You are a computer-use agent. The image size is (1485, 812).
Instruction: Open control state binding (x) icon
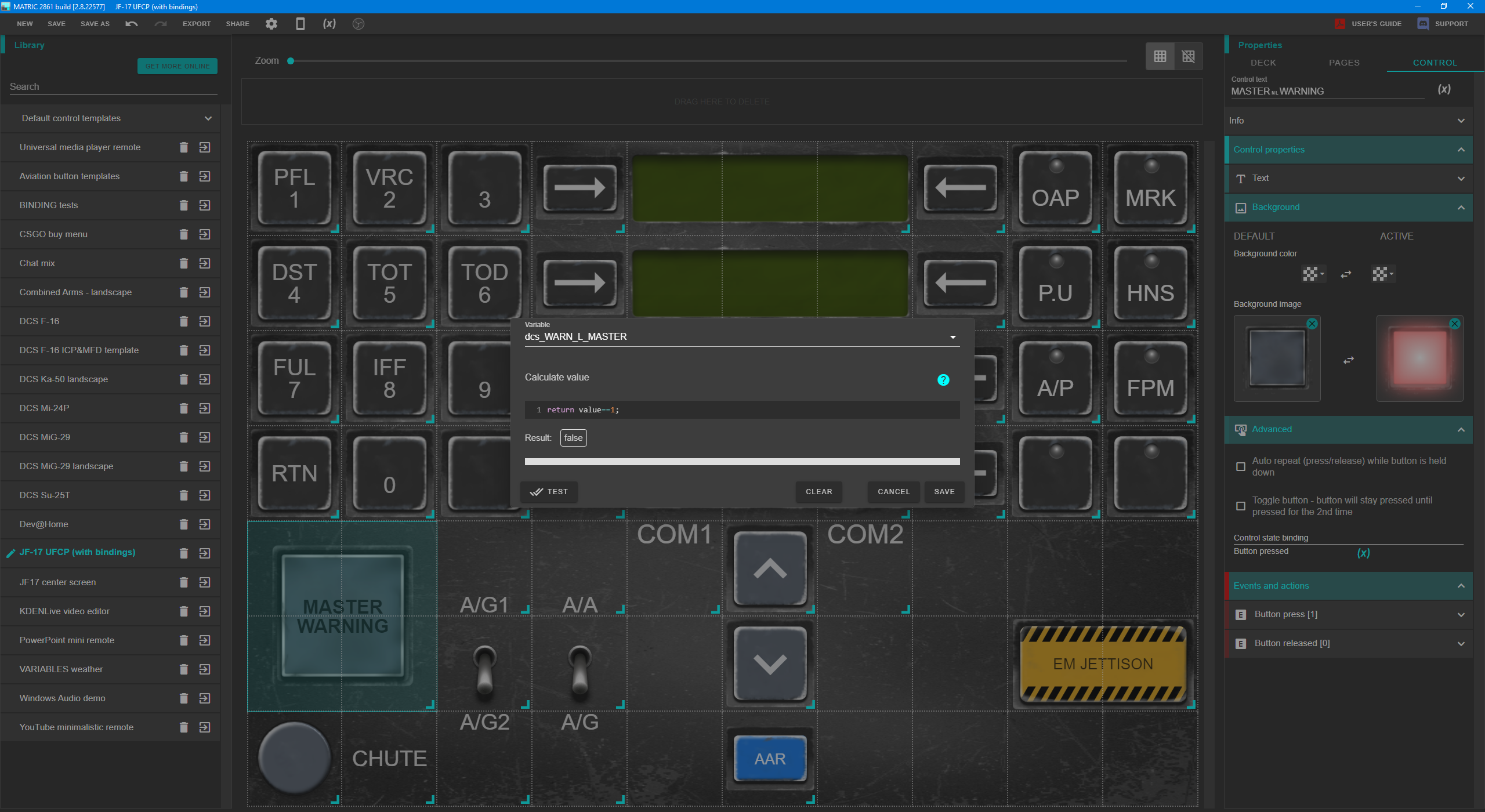tap(1364, 553)
